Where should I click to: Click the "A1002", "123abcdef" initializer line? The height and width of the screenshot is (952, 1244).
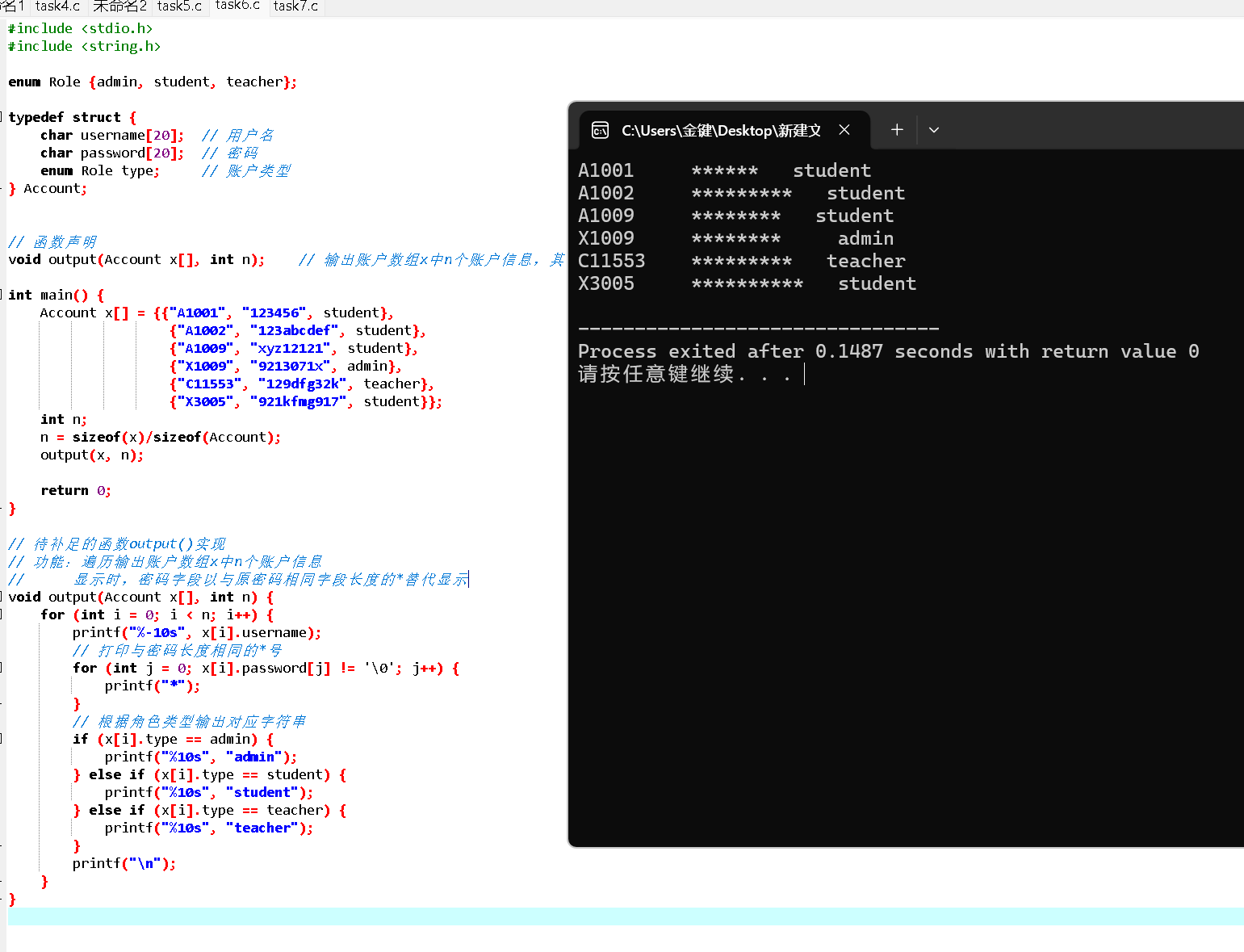(298, 330)
